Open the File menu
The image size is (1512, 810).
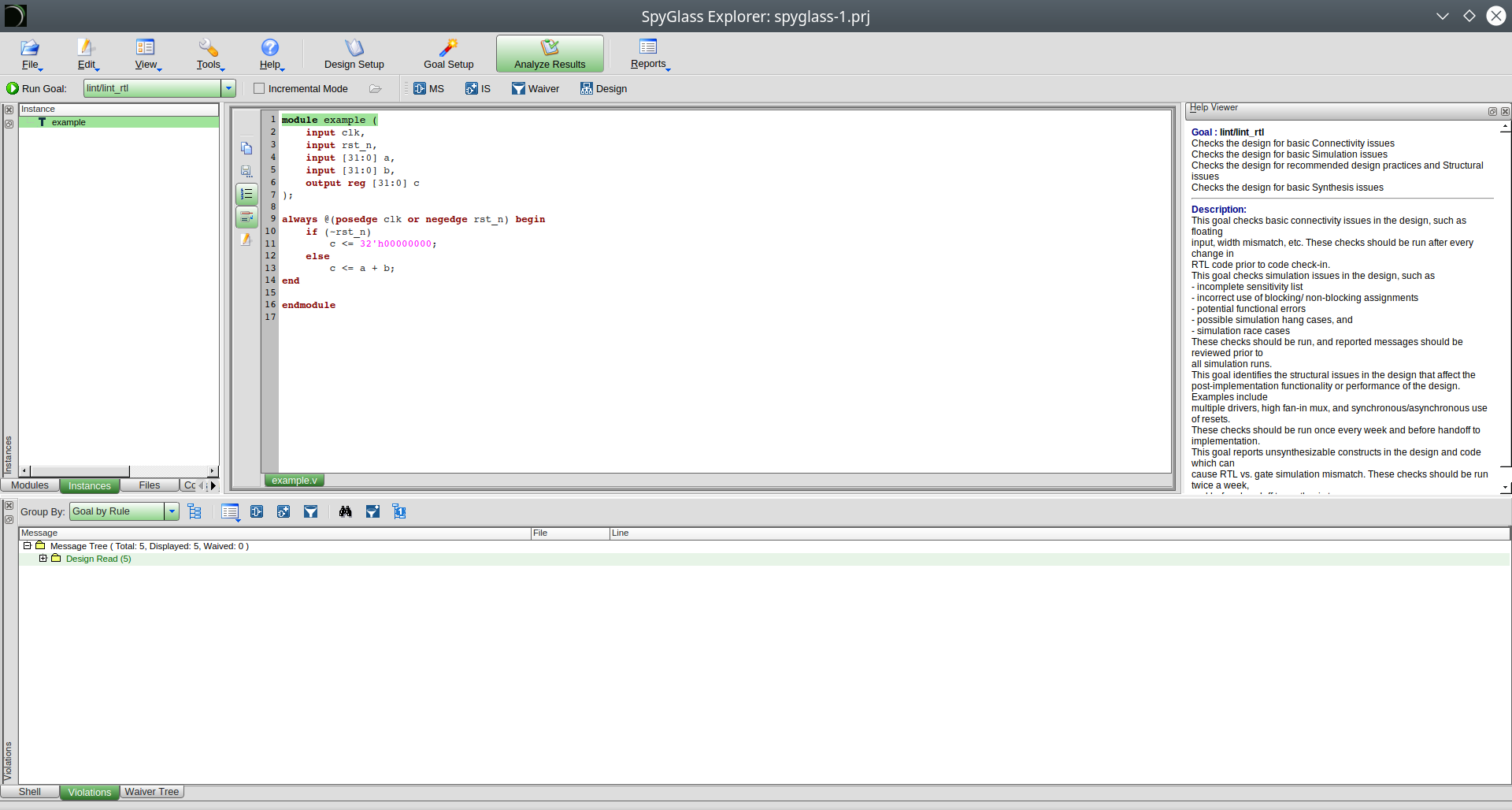tap(31, 54)
